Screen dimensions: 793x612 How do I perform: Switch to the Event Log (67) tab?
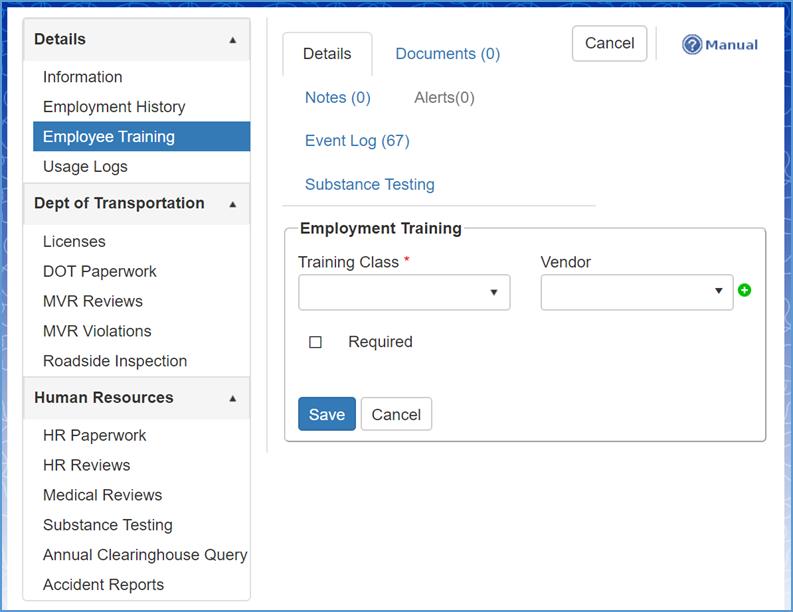point(357,140)
